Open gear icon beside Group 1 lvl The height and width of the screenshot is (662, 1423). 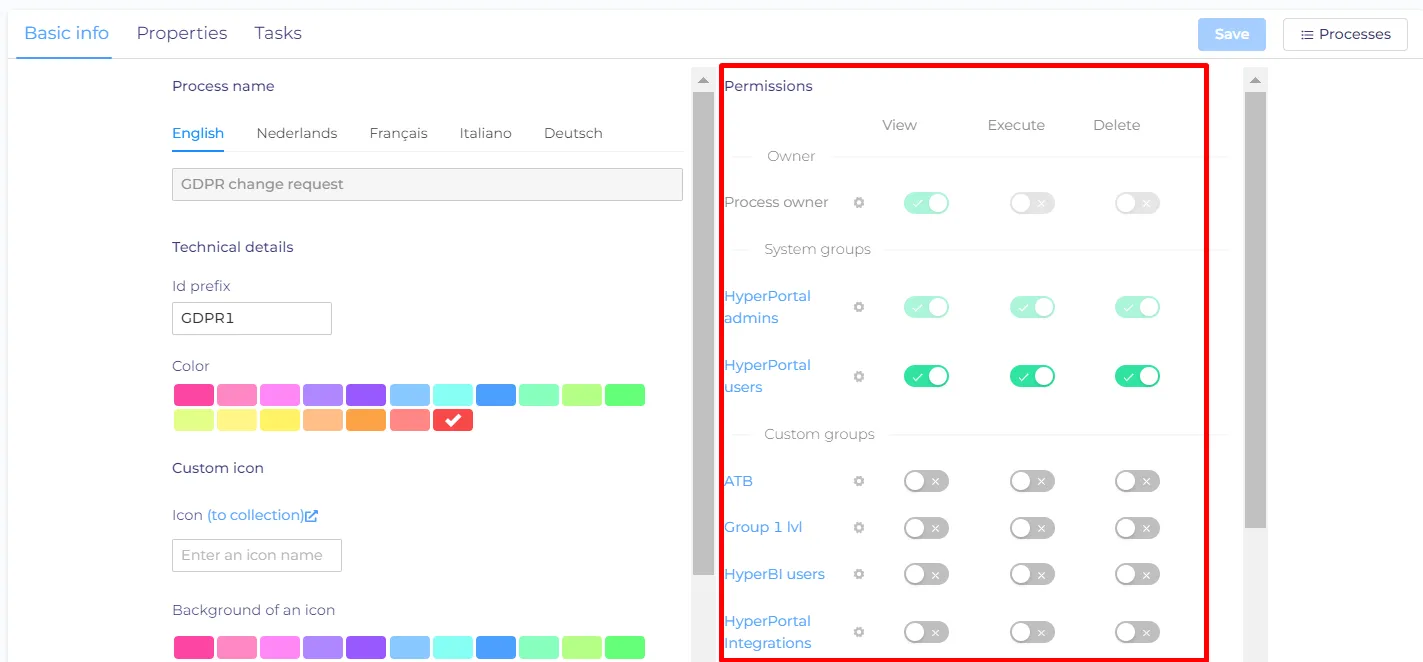point(858,527)
